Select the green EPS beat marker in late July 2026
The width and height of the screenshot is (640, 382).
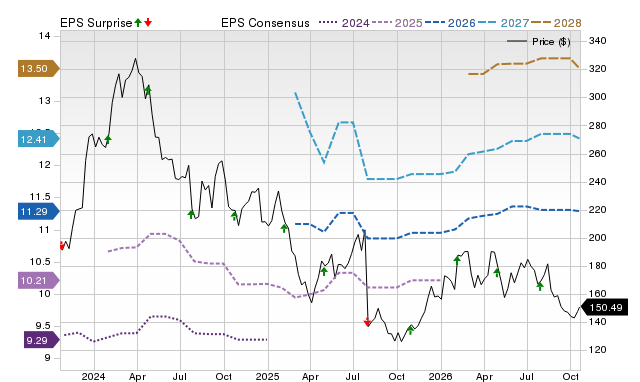tap(540, 286)
